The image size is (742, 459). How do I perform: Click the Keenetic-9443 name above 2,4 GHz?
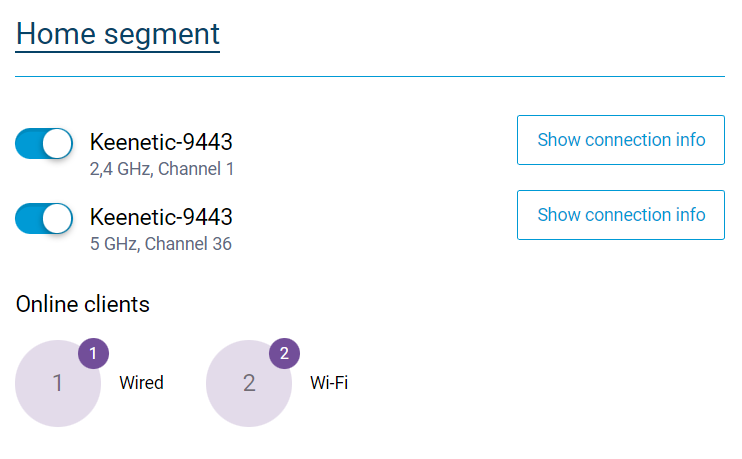point(161,143)
